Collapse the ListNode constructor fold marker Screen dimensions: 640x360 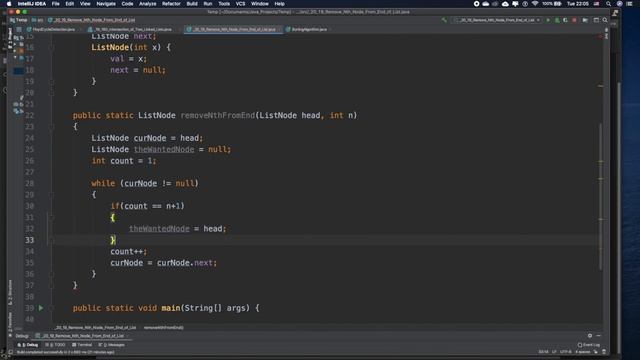point(51,47)
